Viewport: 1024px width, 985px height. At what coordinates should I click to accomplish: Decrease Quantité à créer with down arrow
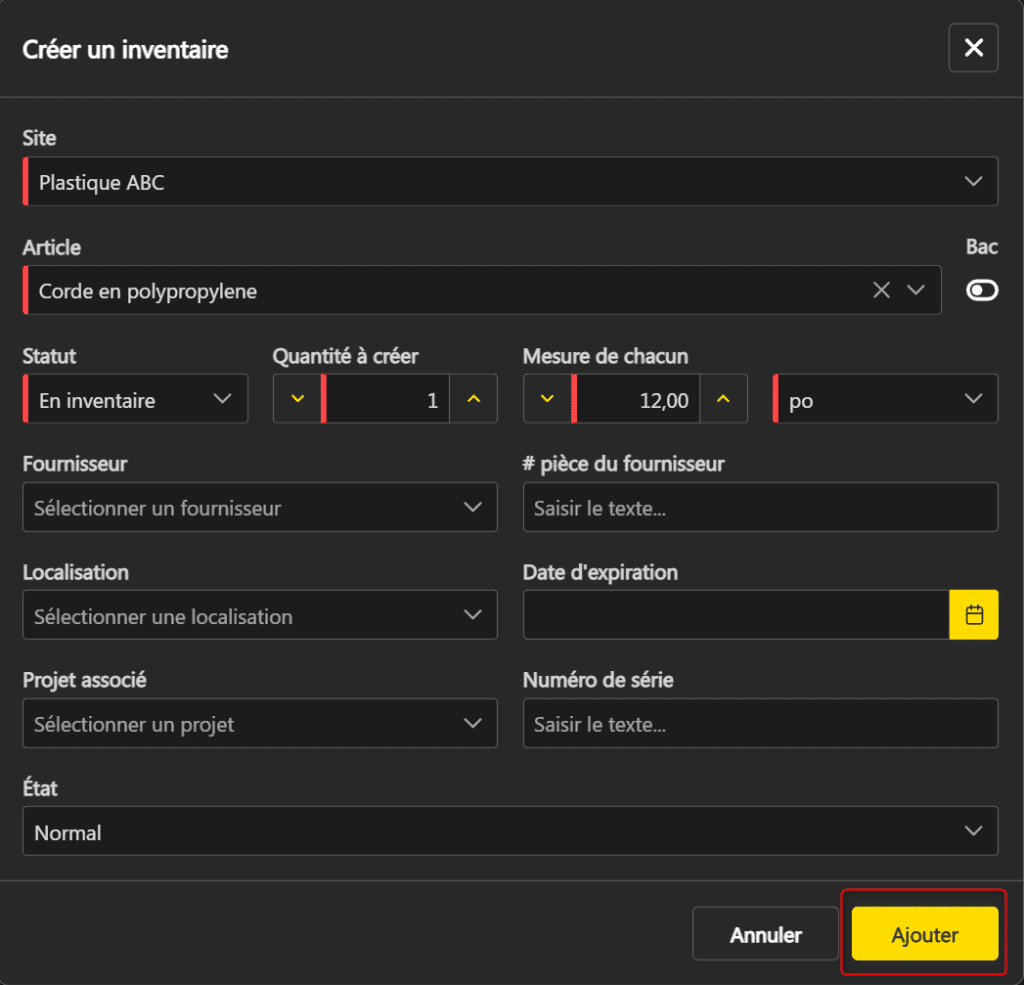[x=297, y=399]
